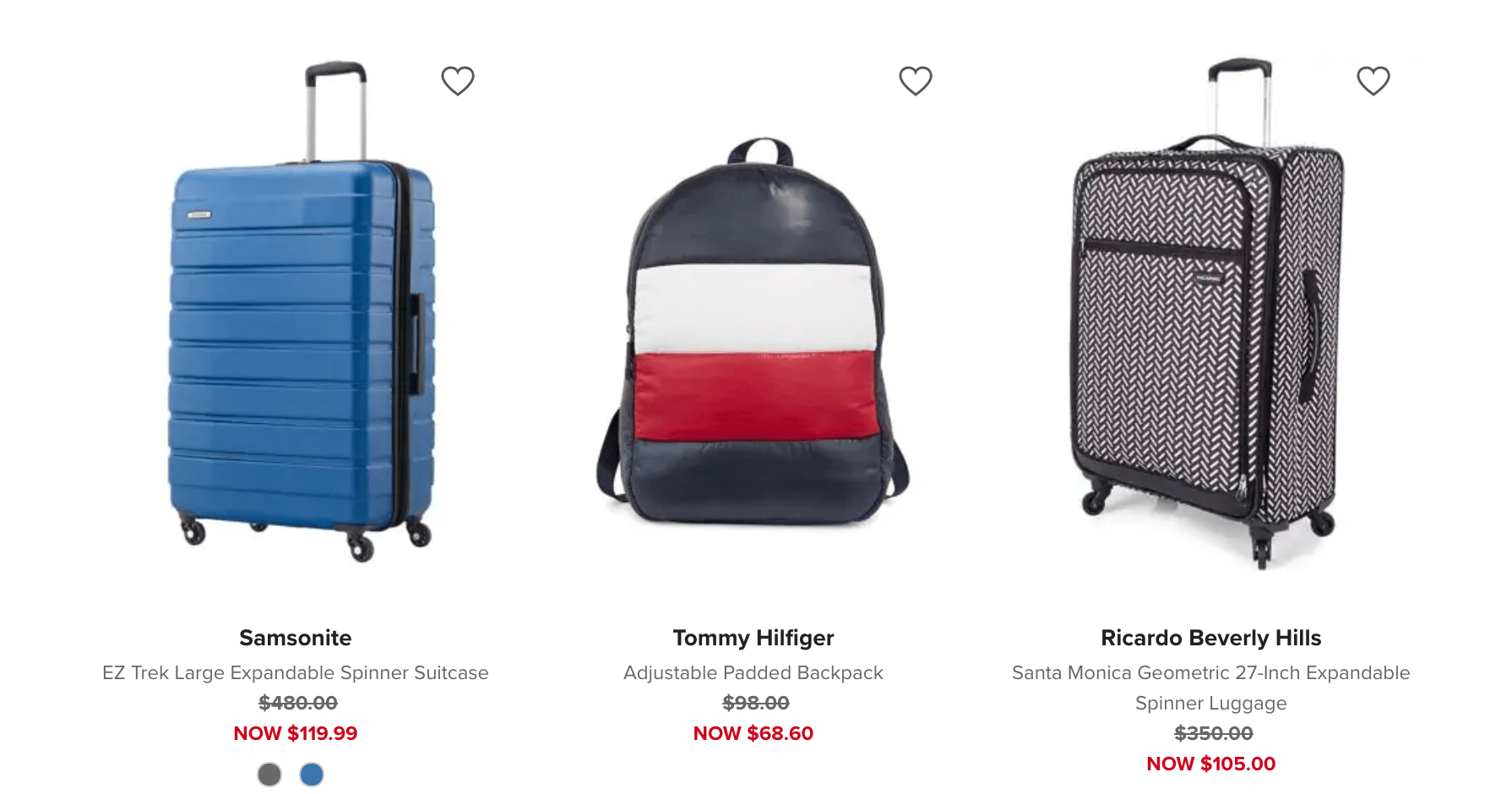Open the blue Samsonite suitcase image

coord(301,312)
